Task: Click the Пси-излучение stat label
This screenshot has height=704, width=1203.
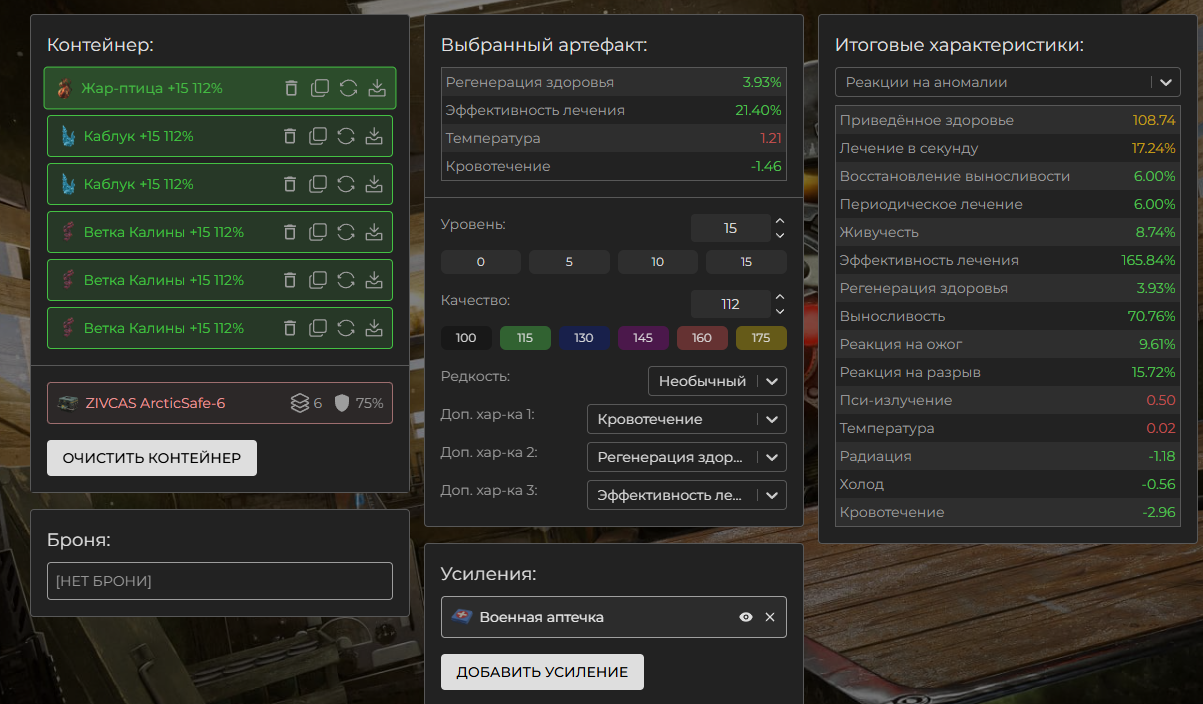Action: [x=896, y=400]
